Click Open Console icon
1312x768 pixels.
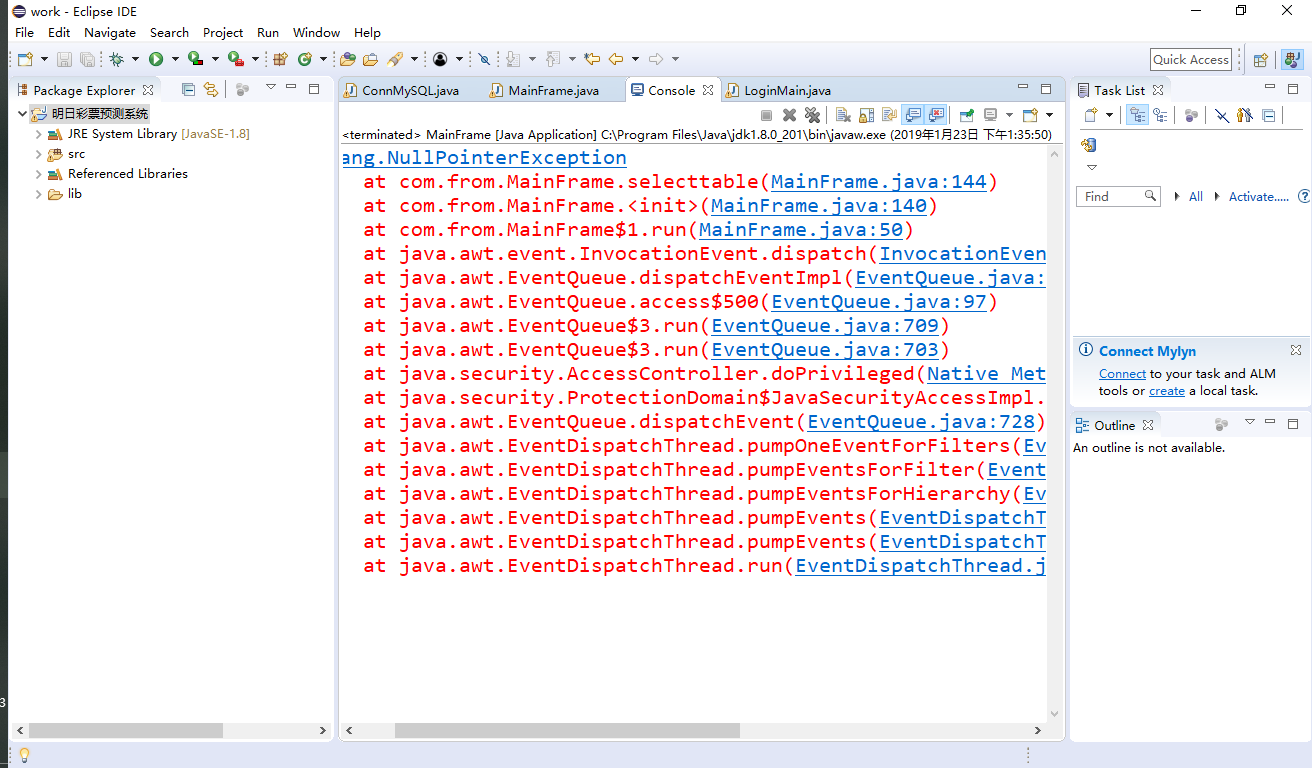pyautogui.click(x=1029, y=115)
